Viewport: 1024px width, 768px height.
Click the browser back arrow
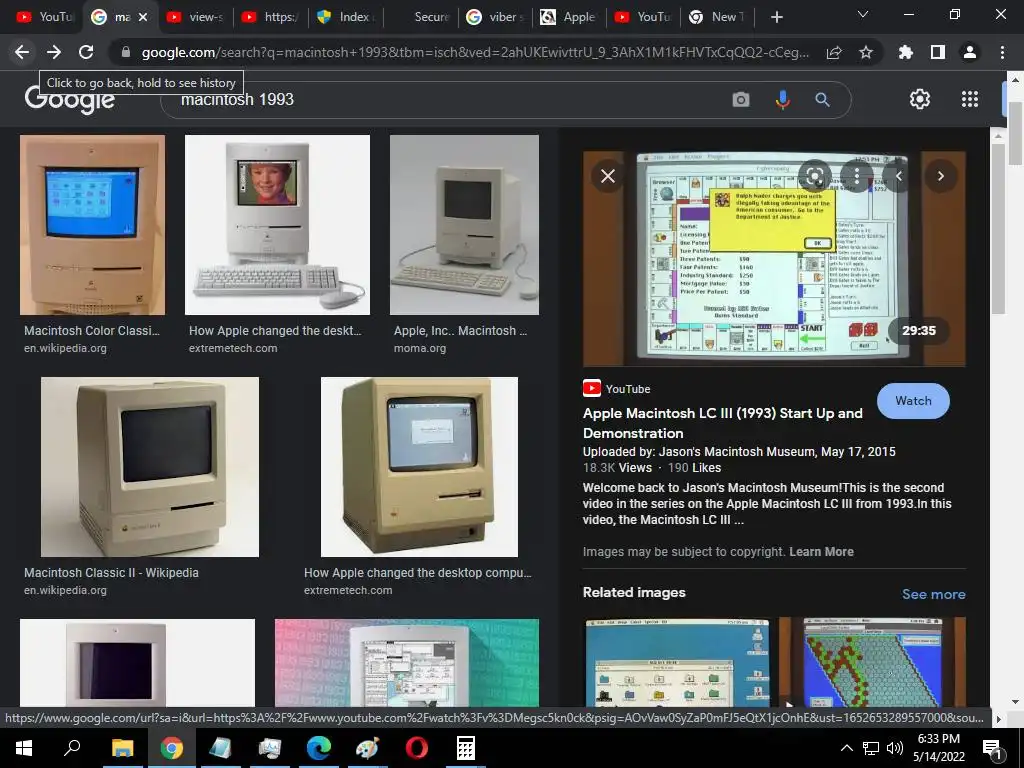pyautogui.click(x=22, y=52)
